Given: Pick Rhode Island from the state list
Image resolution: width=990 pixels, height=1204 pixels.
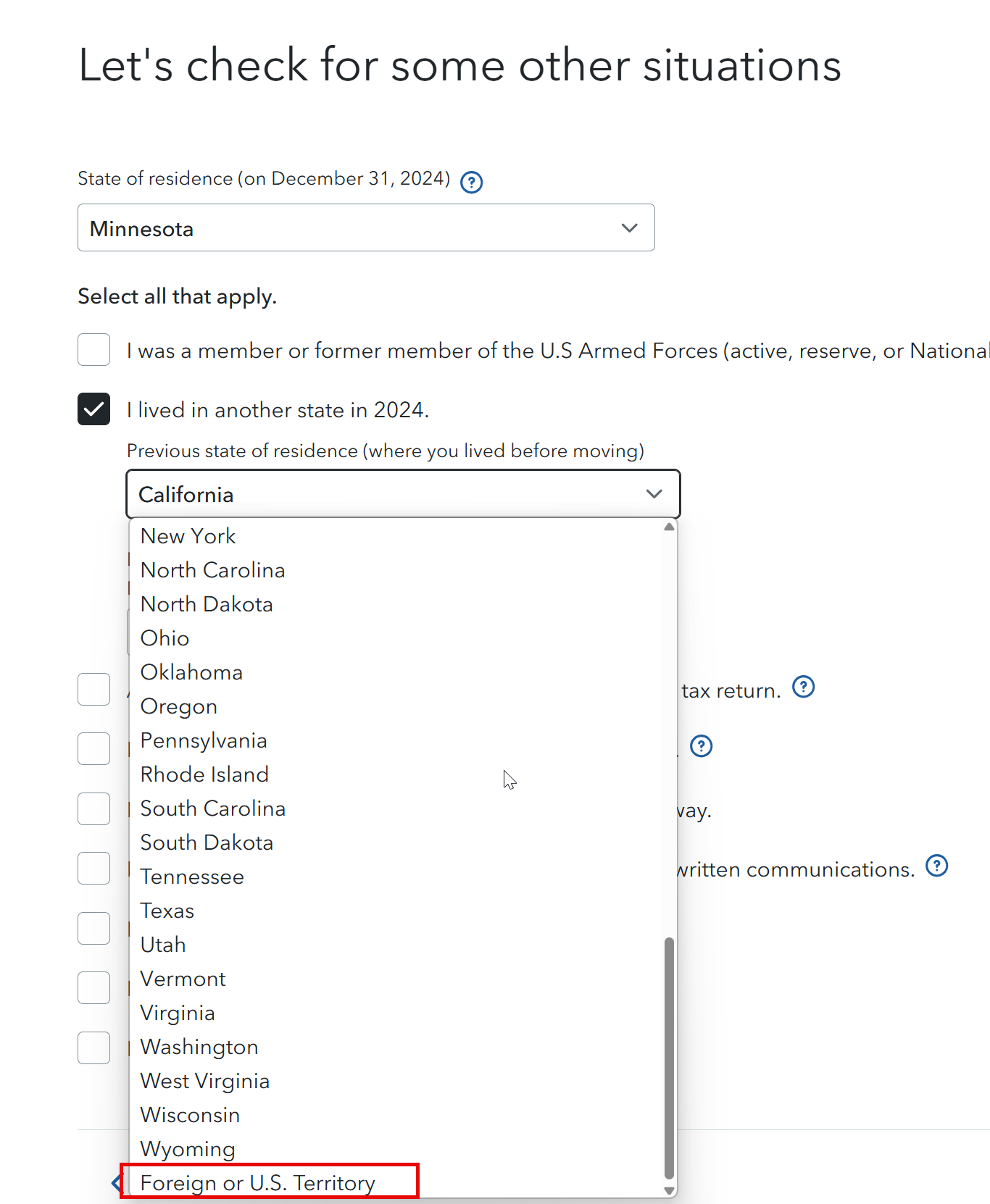Looking at the screenshot, I should (204, 774).
